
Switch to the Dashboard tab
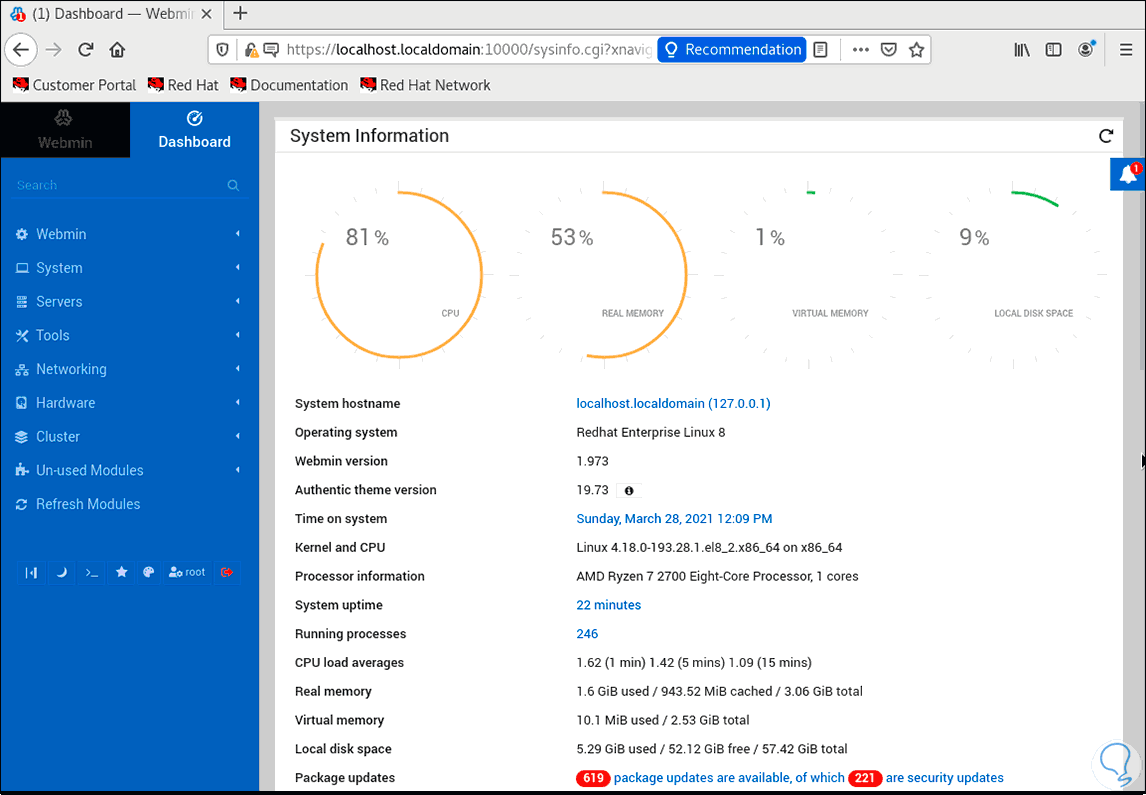194,130
